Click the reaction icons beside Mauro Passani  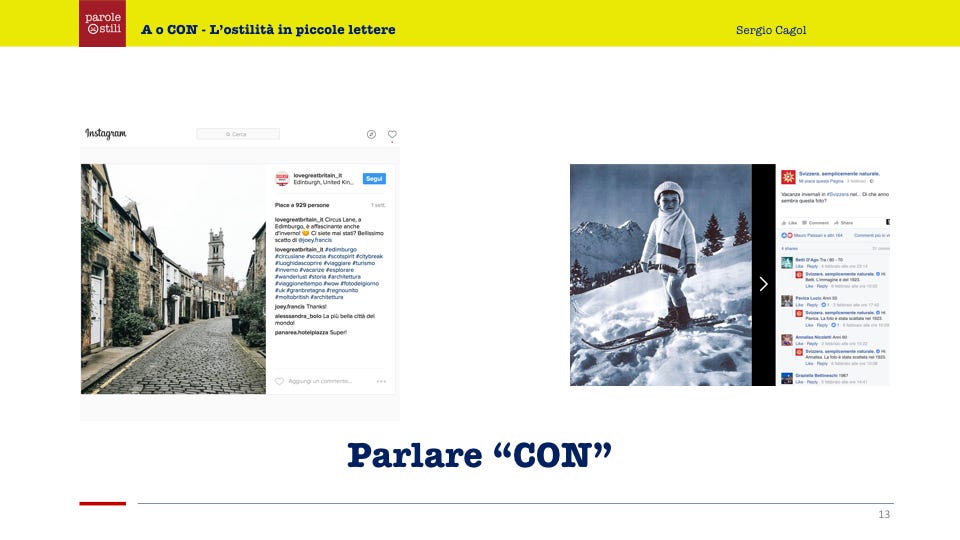click(x=787, y=236)
